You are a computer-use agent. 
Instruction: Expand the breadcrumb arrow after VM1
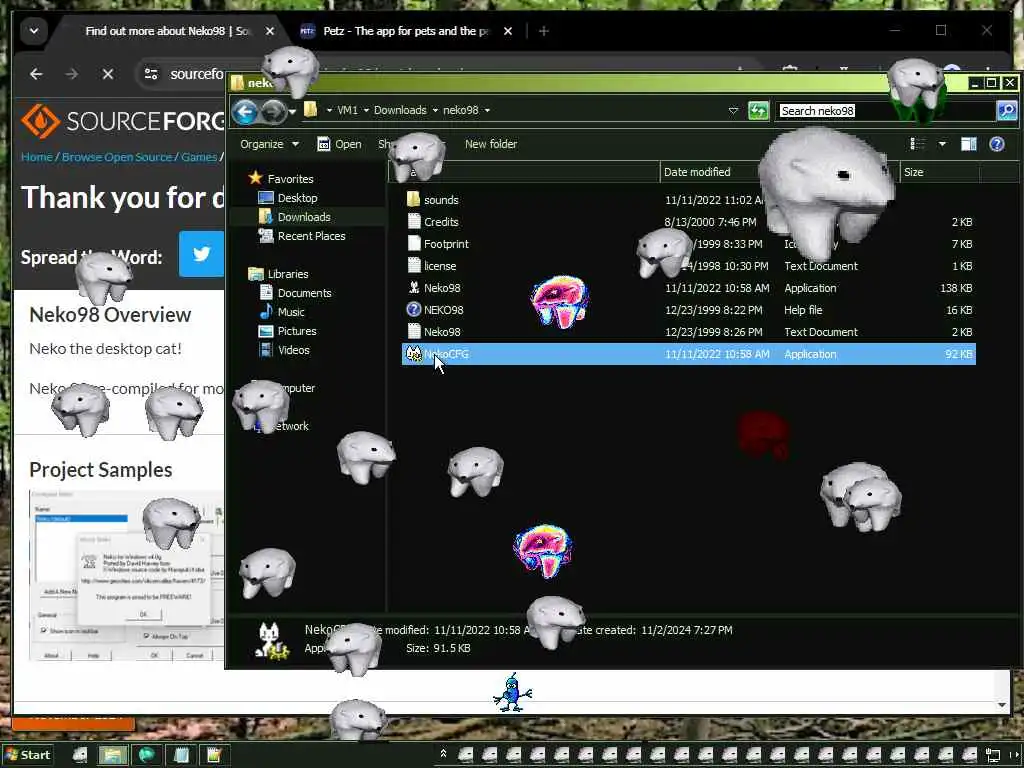click(x=366, y=110)
